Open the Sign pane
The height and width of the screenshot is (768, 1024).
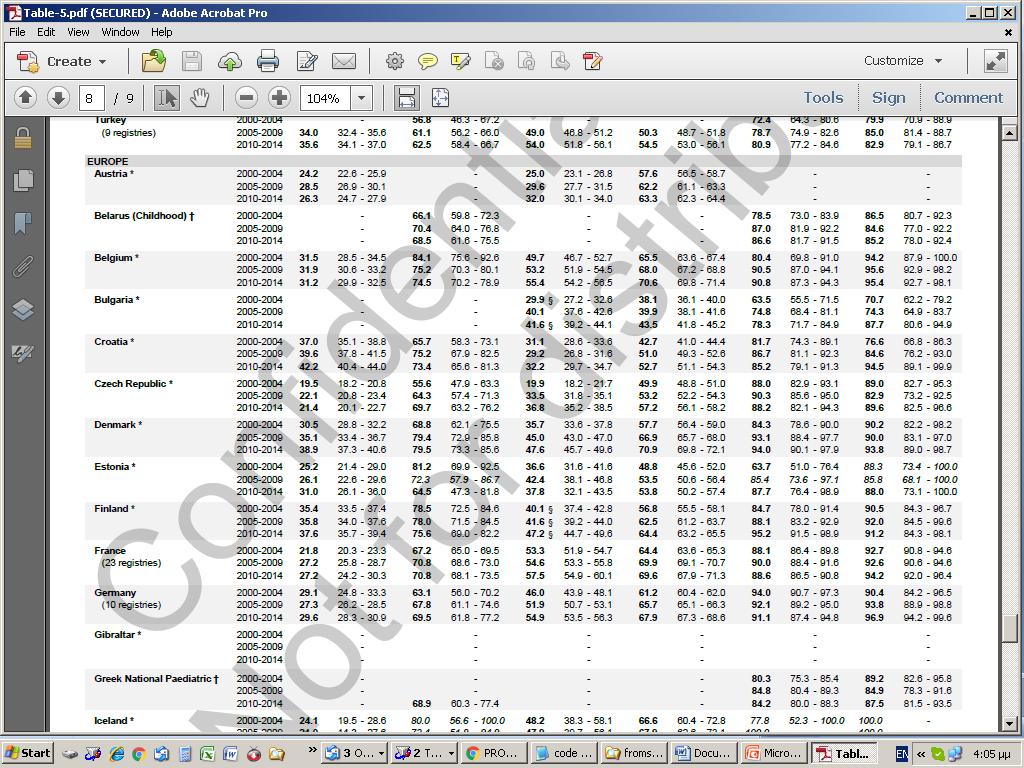pyautogui.click(x=888, y=97)
